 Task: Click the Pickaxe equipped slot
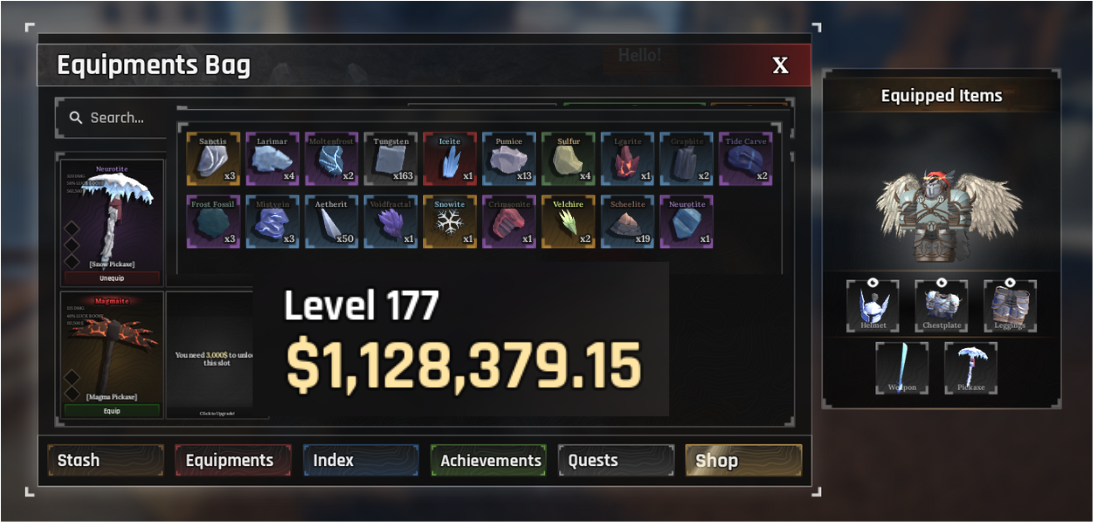[x=971, y=367]
